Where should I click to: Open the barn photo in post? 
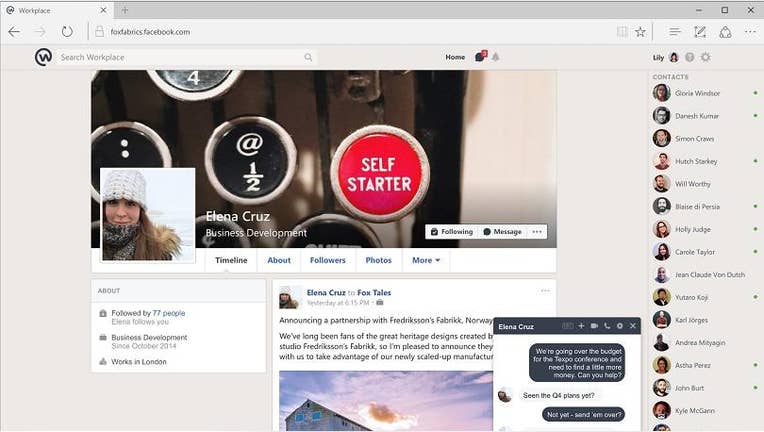pos(386,401)
